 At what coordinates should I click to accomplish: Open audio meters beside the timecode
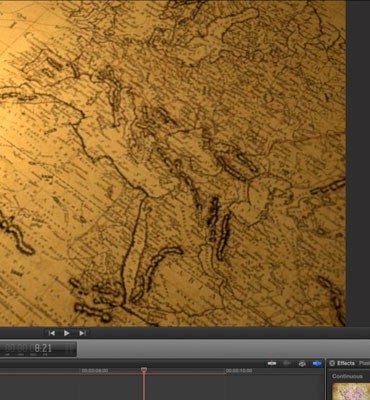(x=70, y=349)
